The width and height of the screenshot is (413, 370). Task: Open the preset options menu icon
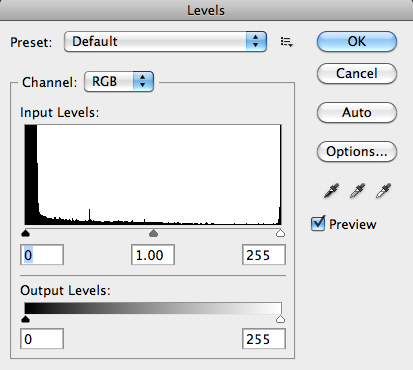tap(286, 42)
